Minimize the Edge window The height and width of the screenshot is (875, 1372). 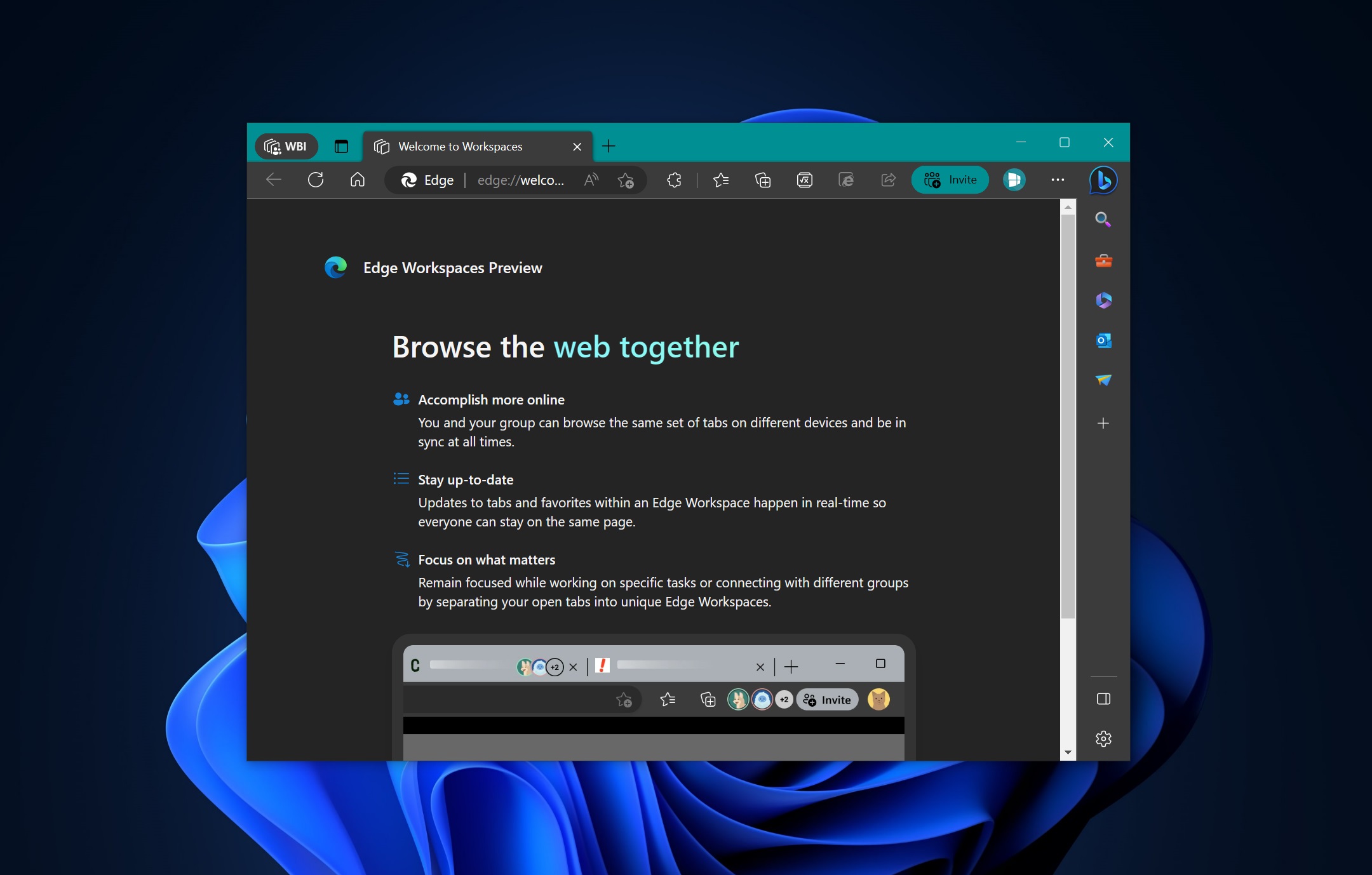pyautogui.click(x=1021, y=142)
